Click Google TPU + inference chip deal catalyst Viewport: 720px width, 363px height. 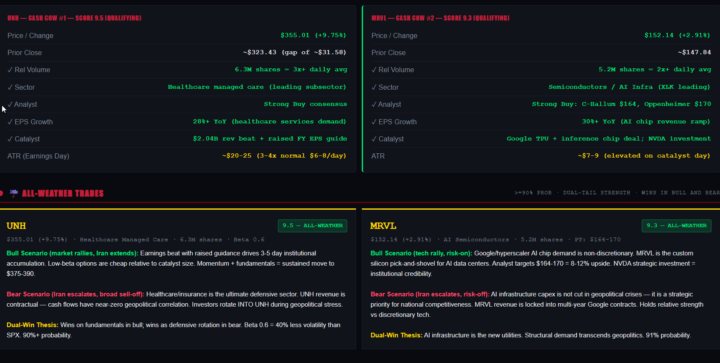click(x=609, y=139)
